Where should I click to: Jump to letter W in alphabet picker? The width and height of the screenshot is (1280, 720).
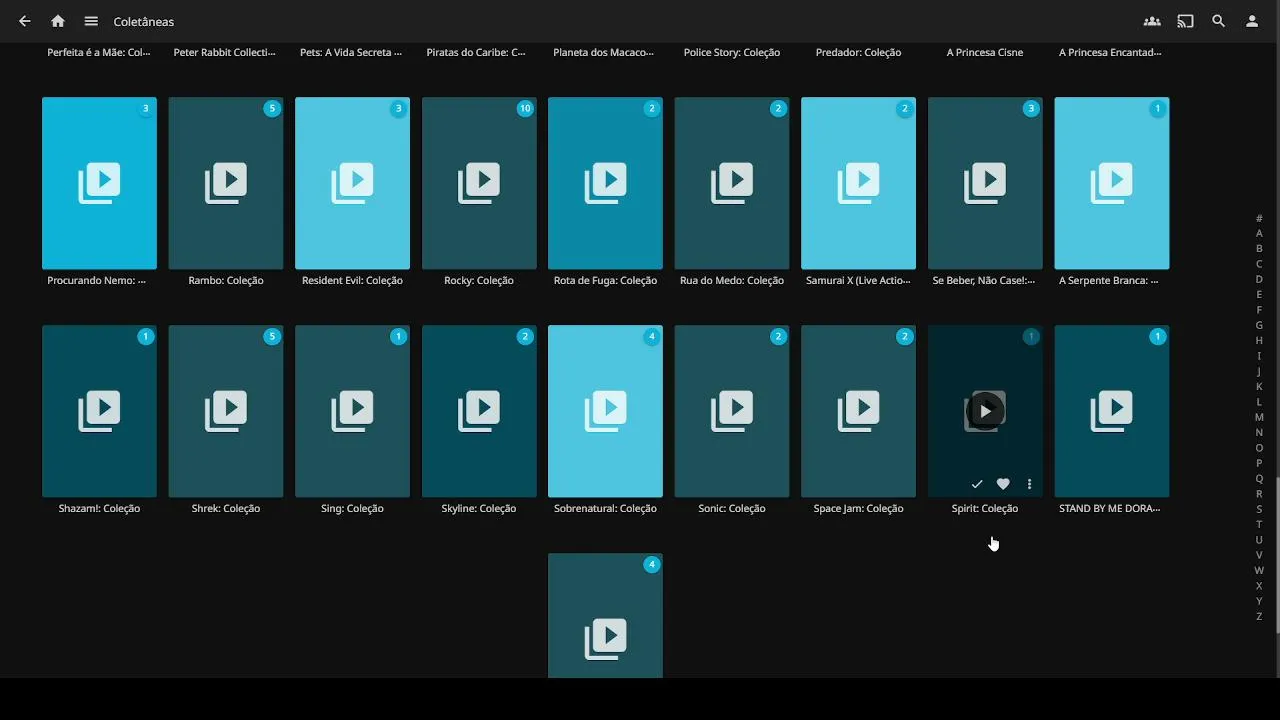1259,570
